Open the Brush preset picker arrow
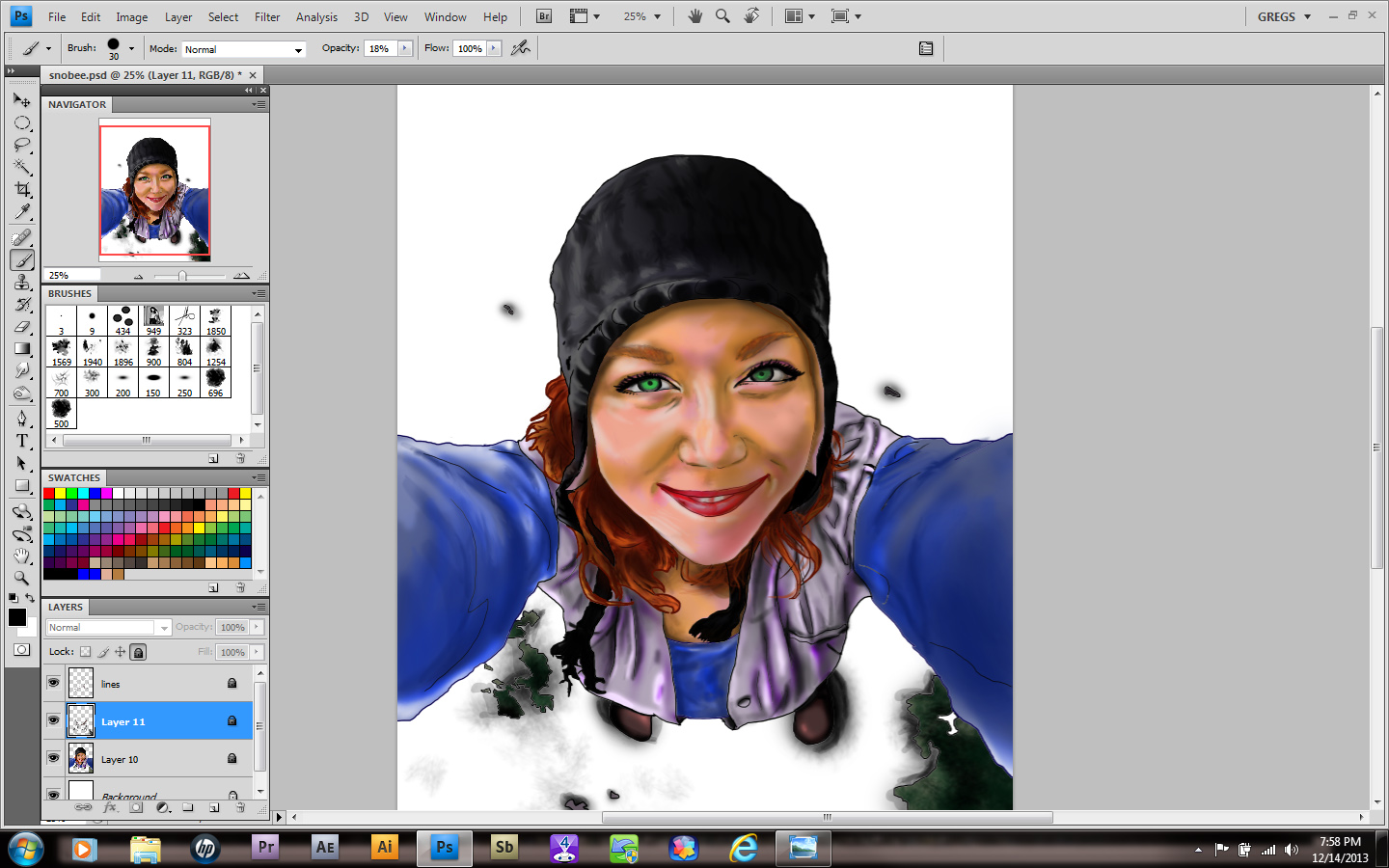This screenshot has width=1389, height=868. coord(131,48)
